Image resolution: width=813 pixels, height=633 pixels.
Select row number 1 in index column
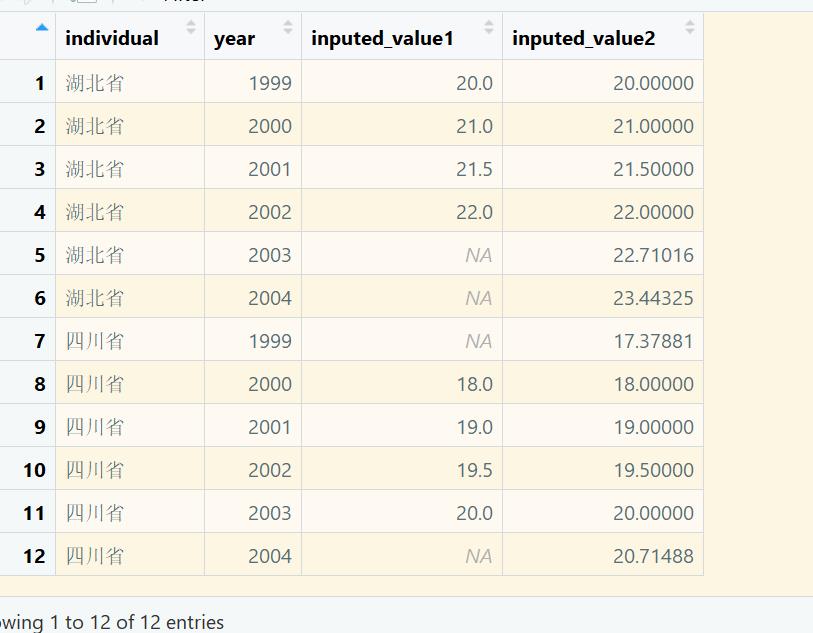[40, 83]
